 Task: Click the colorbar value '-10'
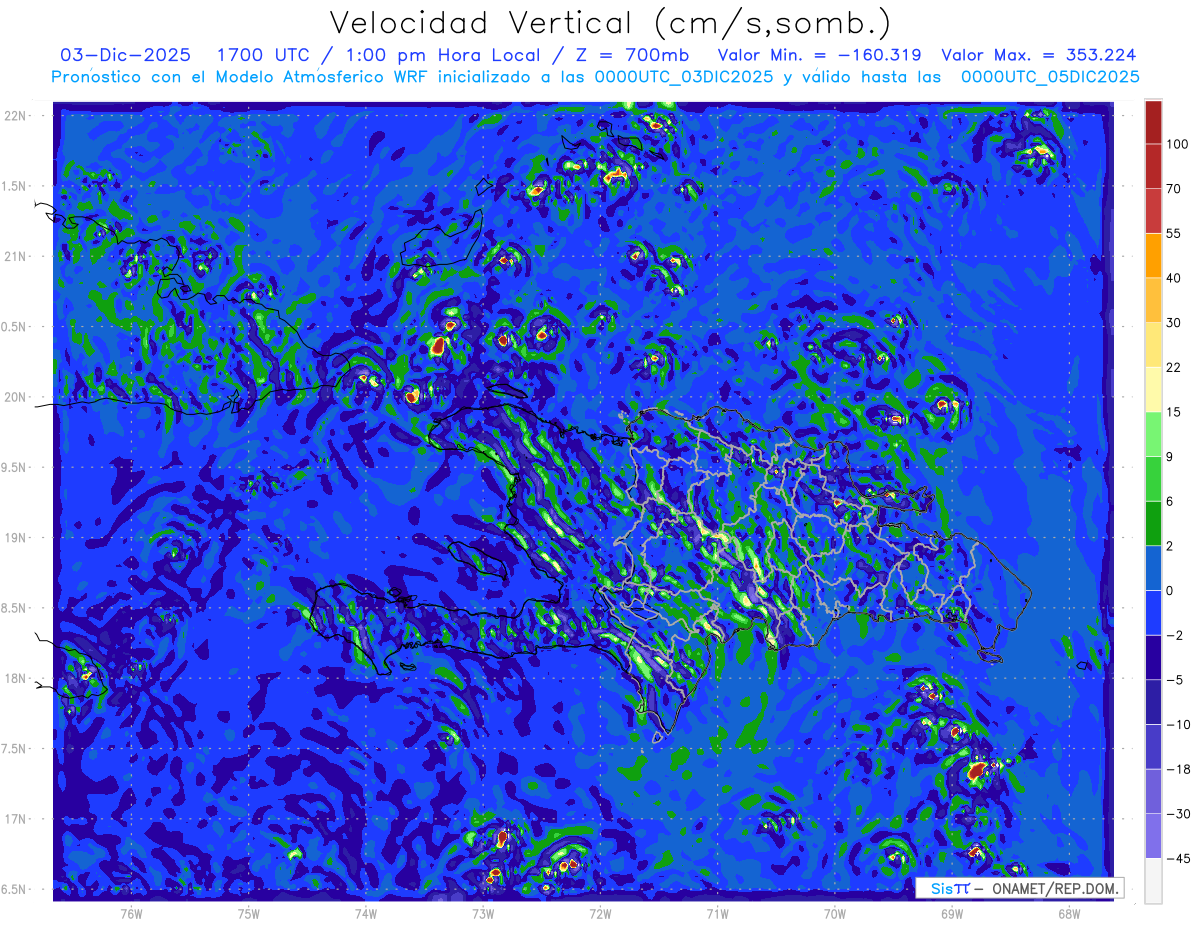[x=1177, y=724]
